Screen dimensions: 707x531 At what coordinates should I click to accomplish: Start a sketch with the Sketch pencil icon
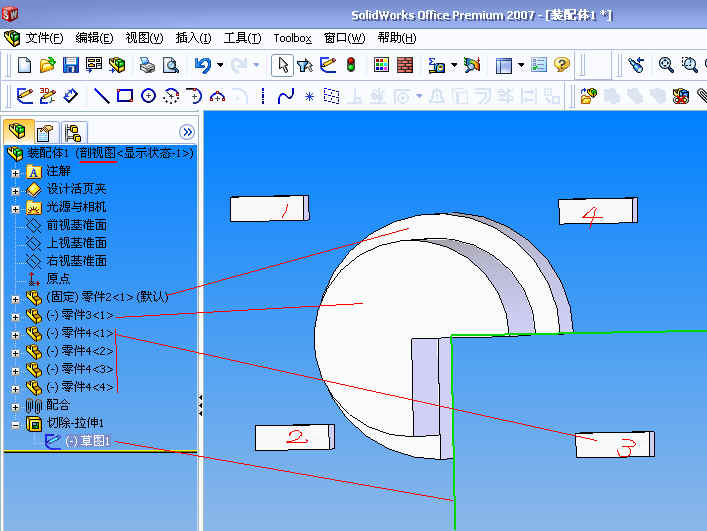24,96
